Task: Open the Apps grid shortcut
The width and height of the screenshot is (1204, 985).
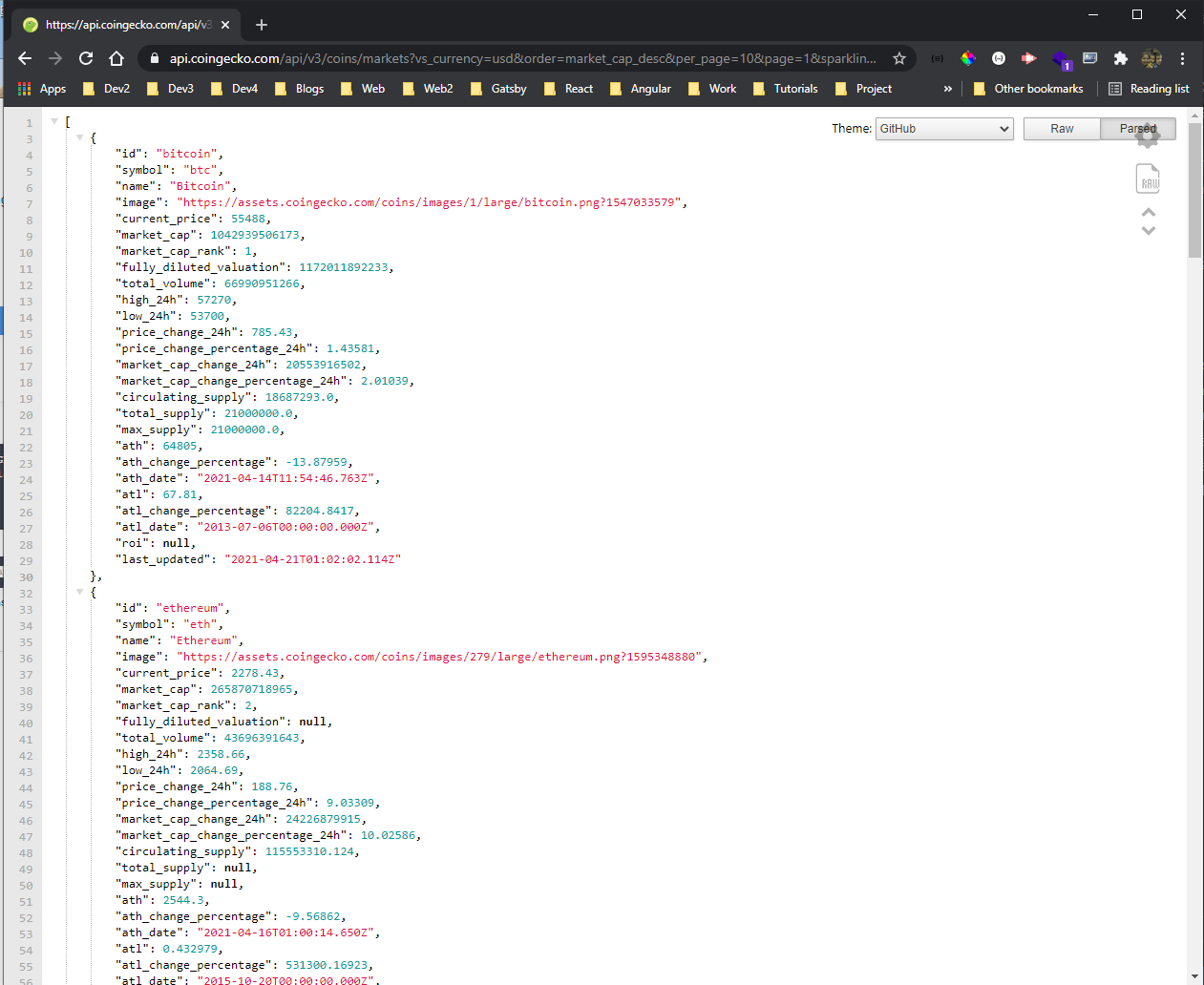Action: [42, 89]
